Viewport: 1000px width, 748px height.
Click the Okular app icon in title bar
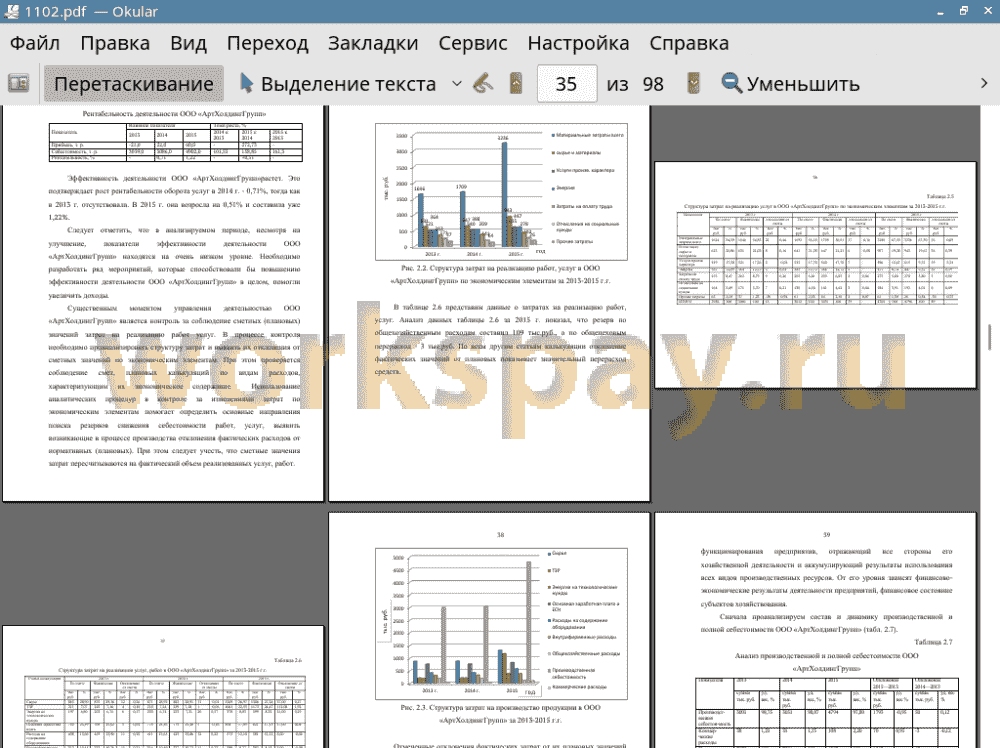click(11, 11)
